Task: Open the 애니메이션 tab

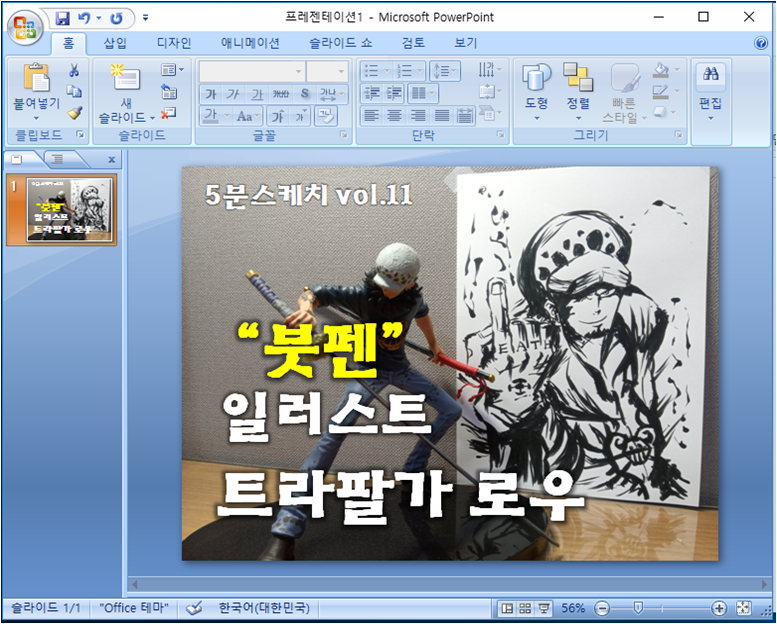Action: [x=250, y=43]
